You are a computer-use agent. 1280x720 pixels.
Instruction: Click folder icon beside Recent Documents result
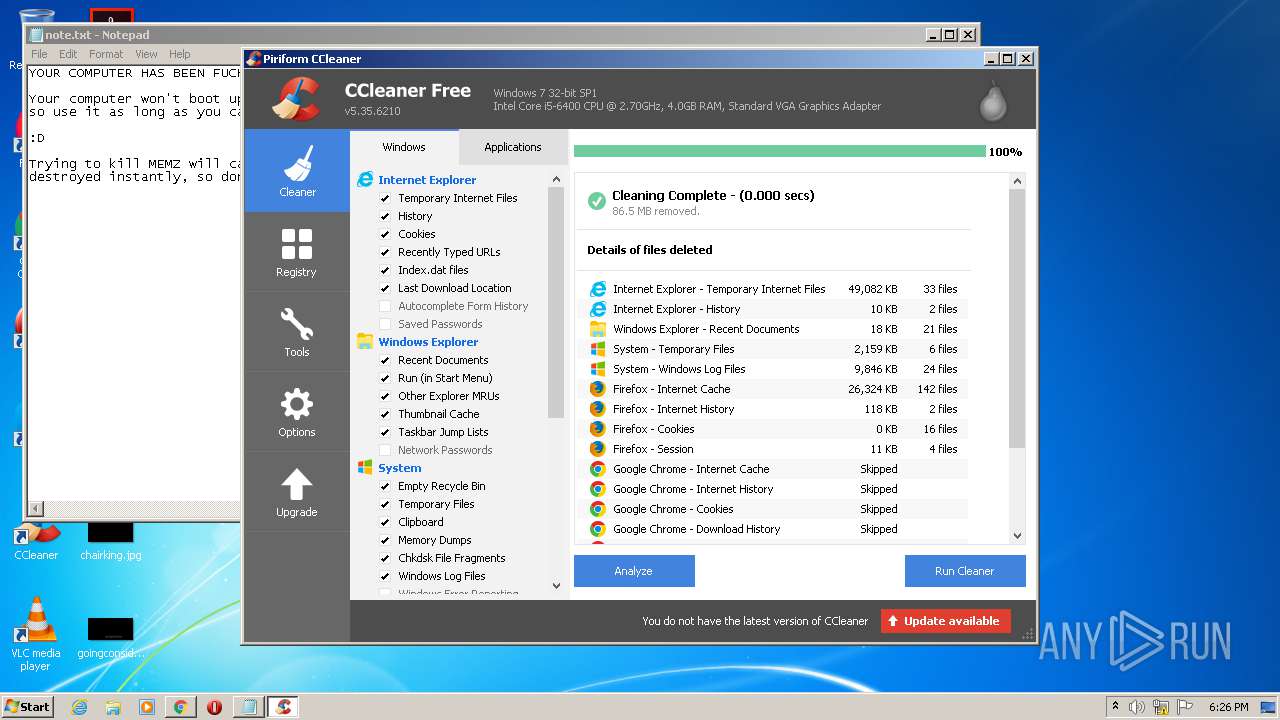coord(598,329)
